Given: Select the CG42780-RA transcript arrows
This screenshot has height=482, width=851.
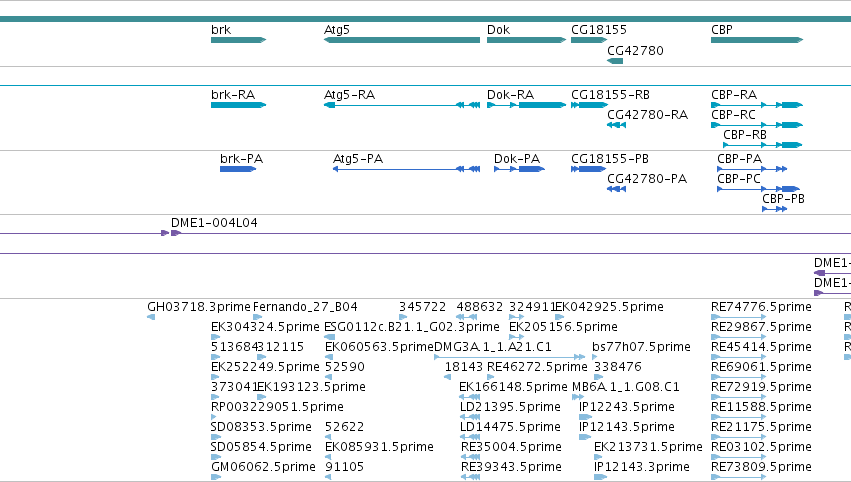Looking at the screenshot, I should tap(617, 125).
